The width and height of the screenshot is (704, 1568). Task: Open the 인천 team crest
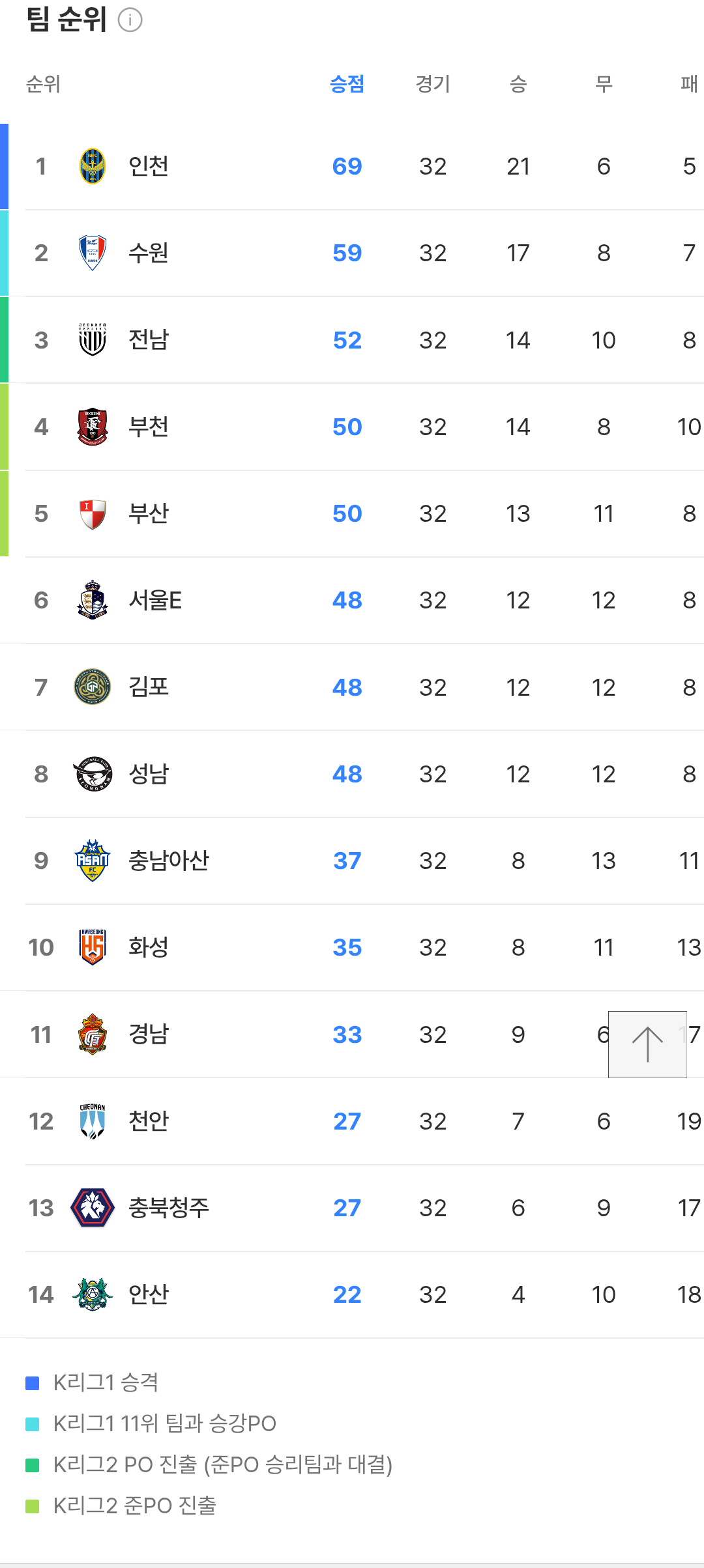click(x=93, y=166)
